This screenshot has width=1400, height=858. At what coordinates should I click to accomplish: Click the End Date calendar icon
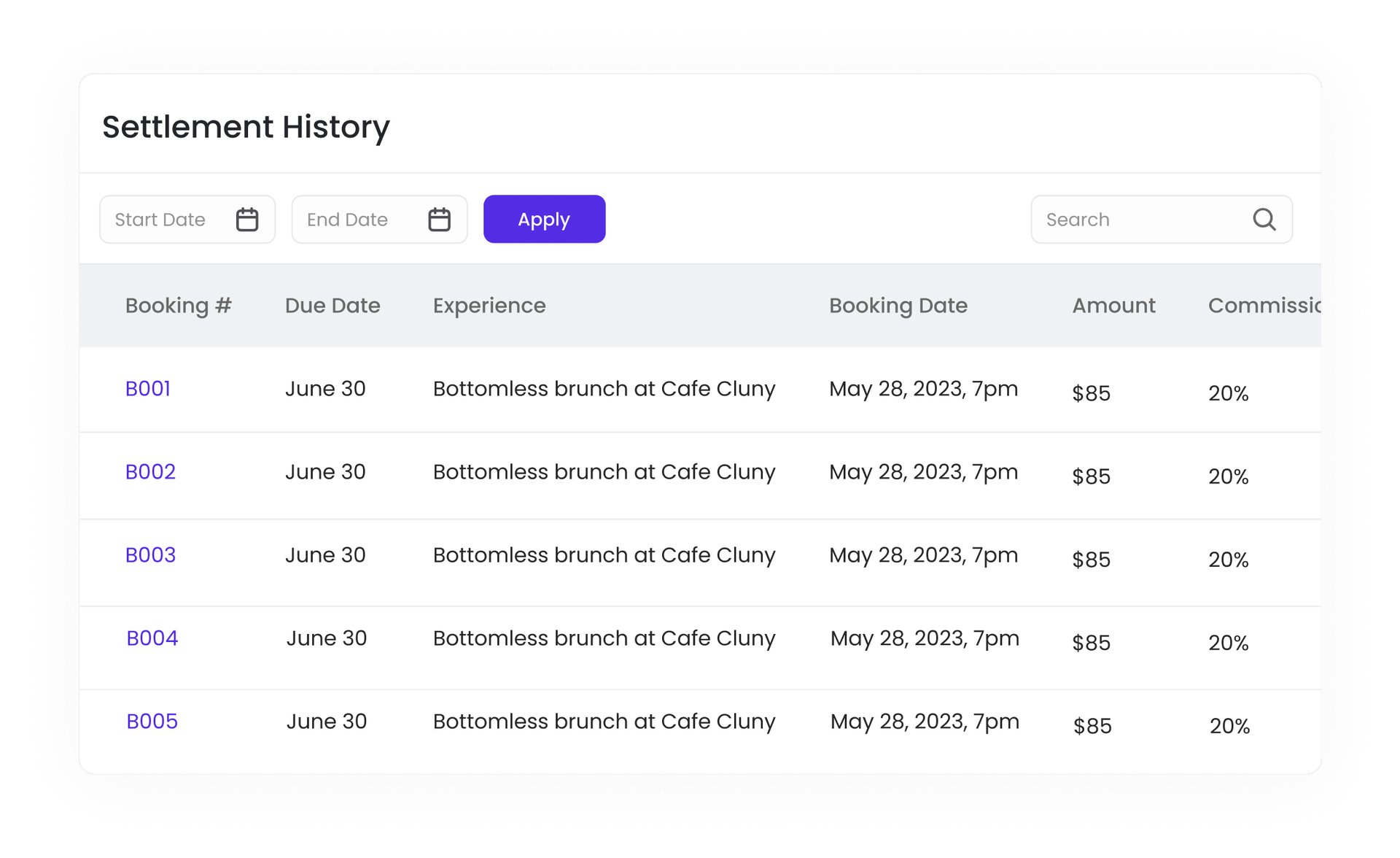[439, 220]
